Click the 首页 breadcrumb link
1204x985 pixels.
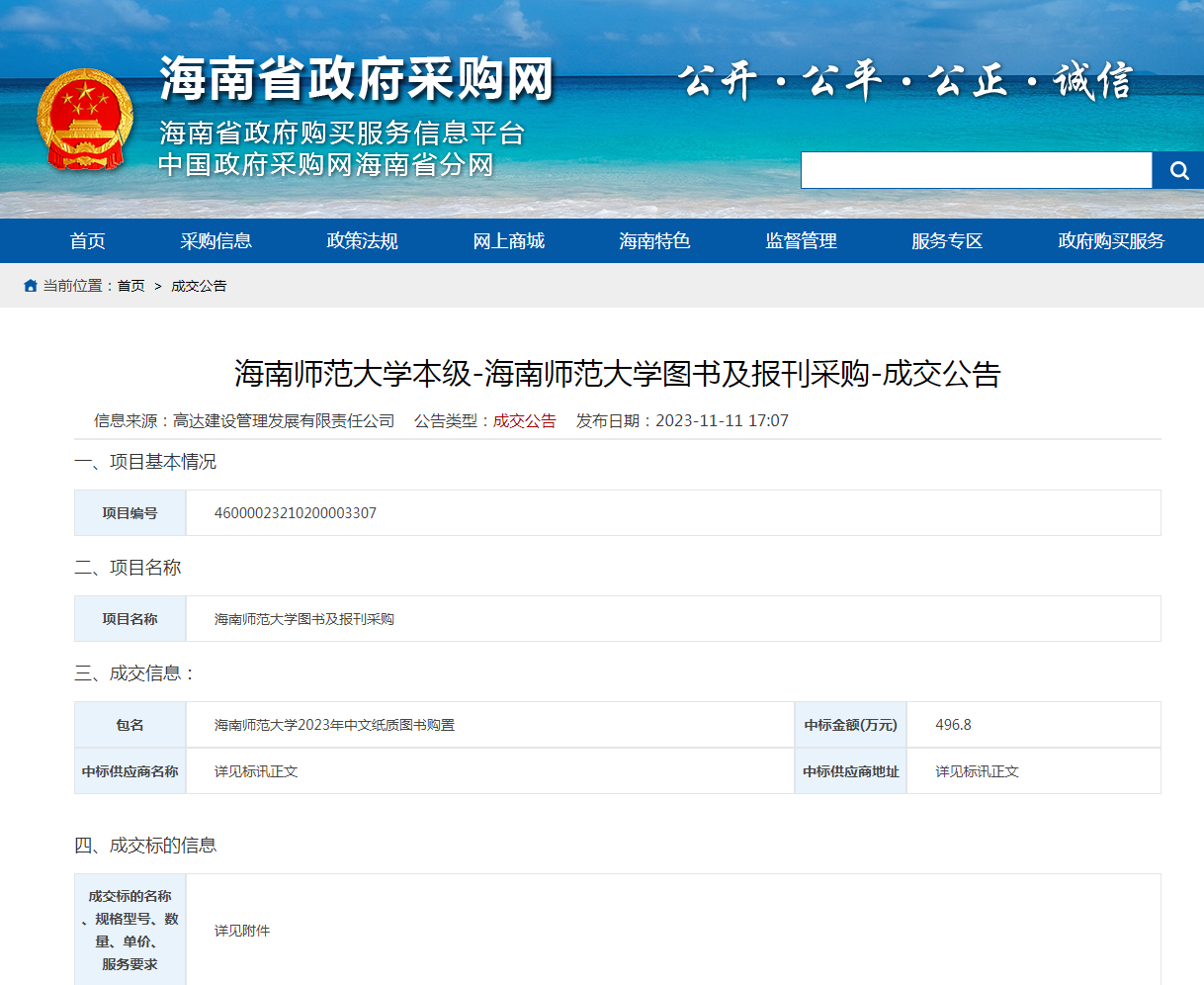point(131,286)
